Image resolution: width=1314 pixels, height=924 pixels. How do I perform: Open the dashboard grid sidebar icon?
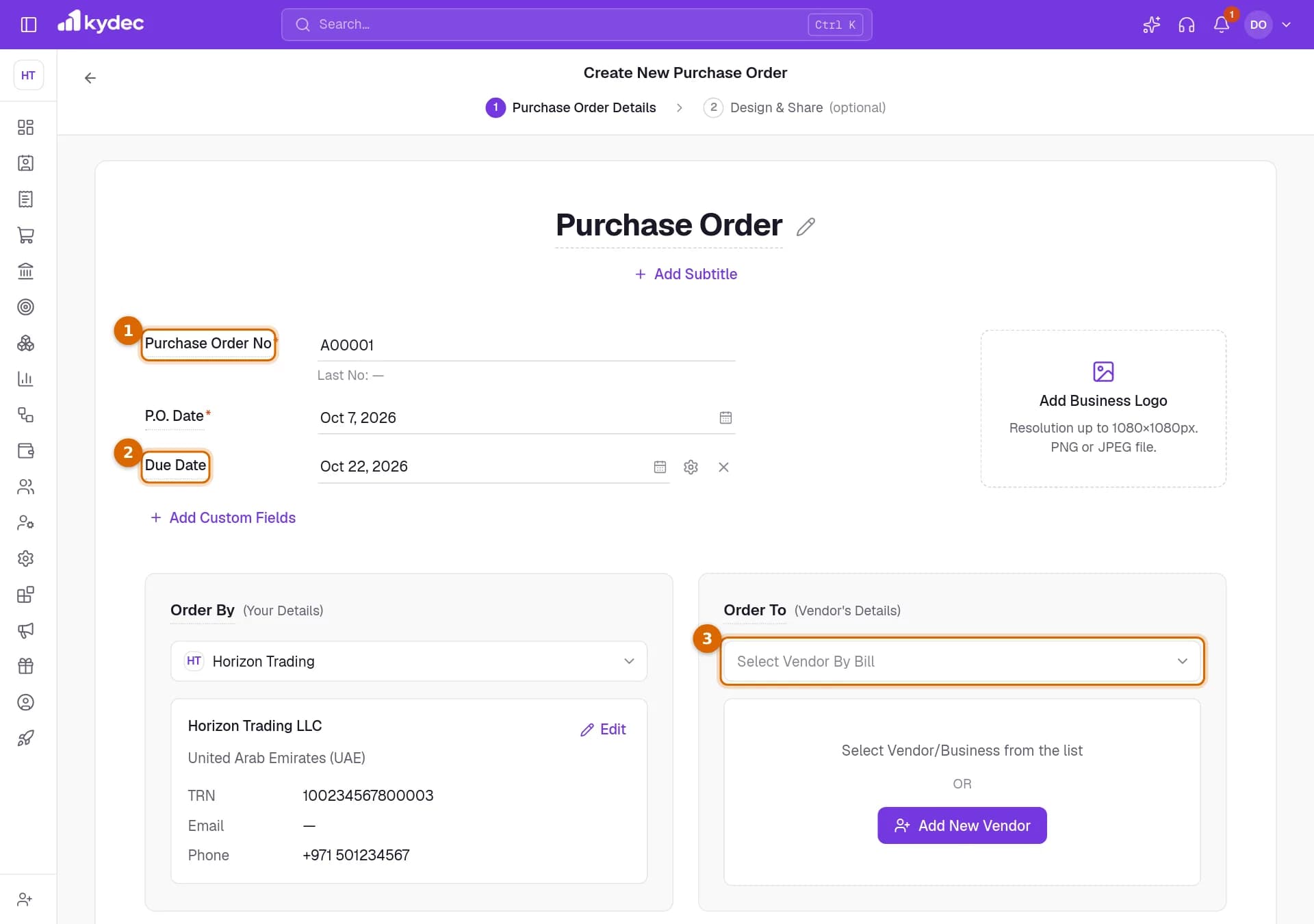25,127
